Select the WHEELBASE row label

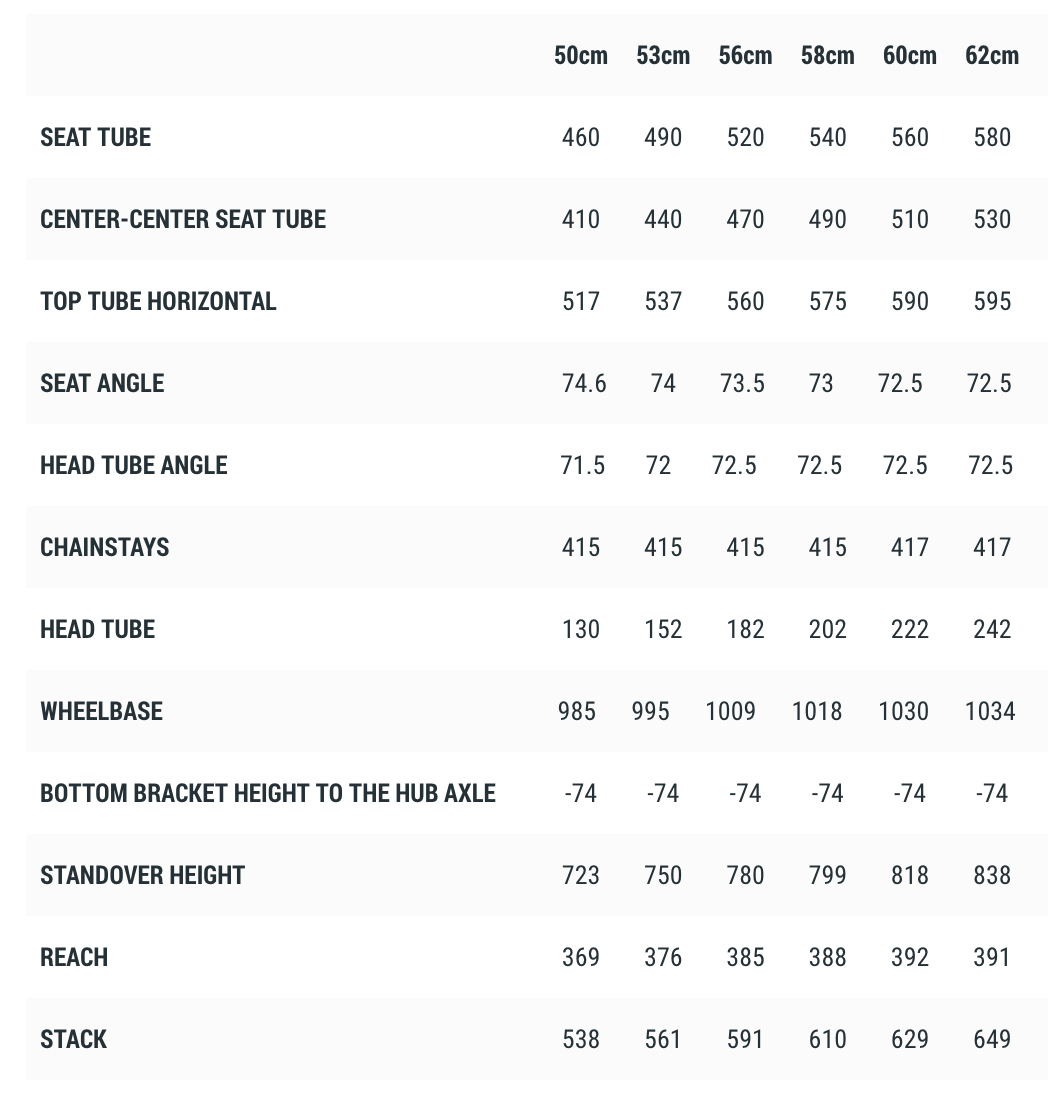point(101,711)
